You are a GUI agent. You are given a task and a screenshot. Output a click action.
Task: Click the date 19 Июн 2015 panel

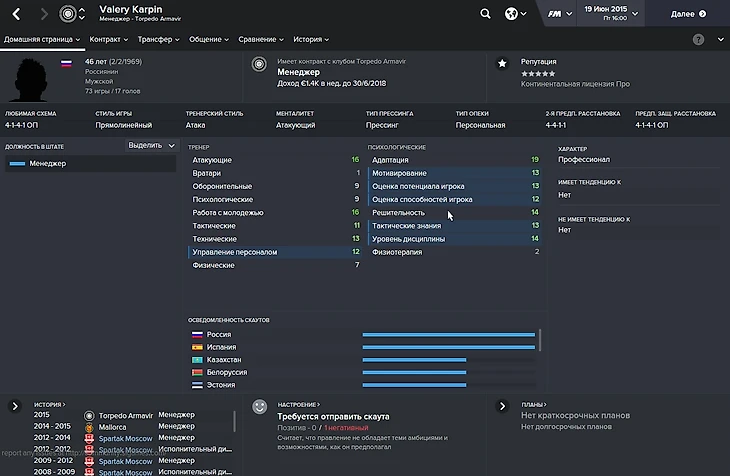click(x=605, y=14)
